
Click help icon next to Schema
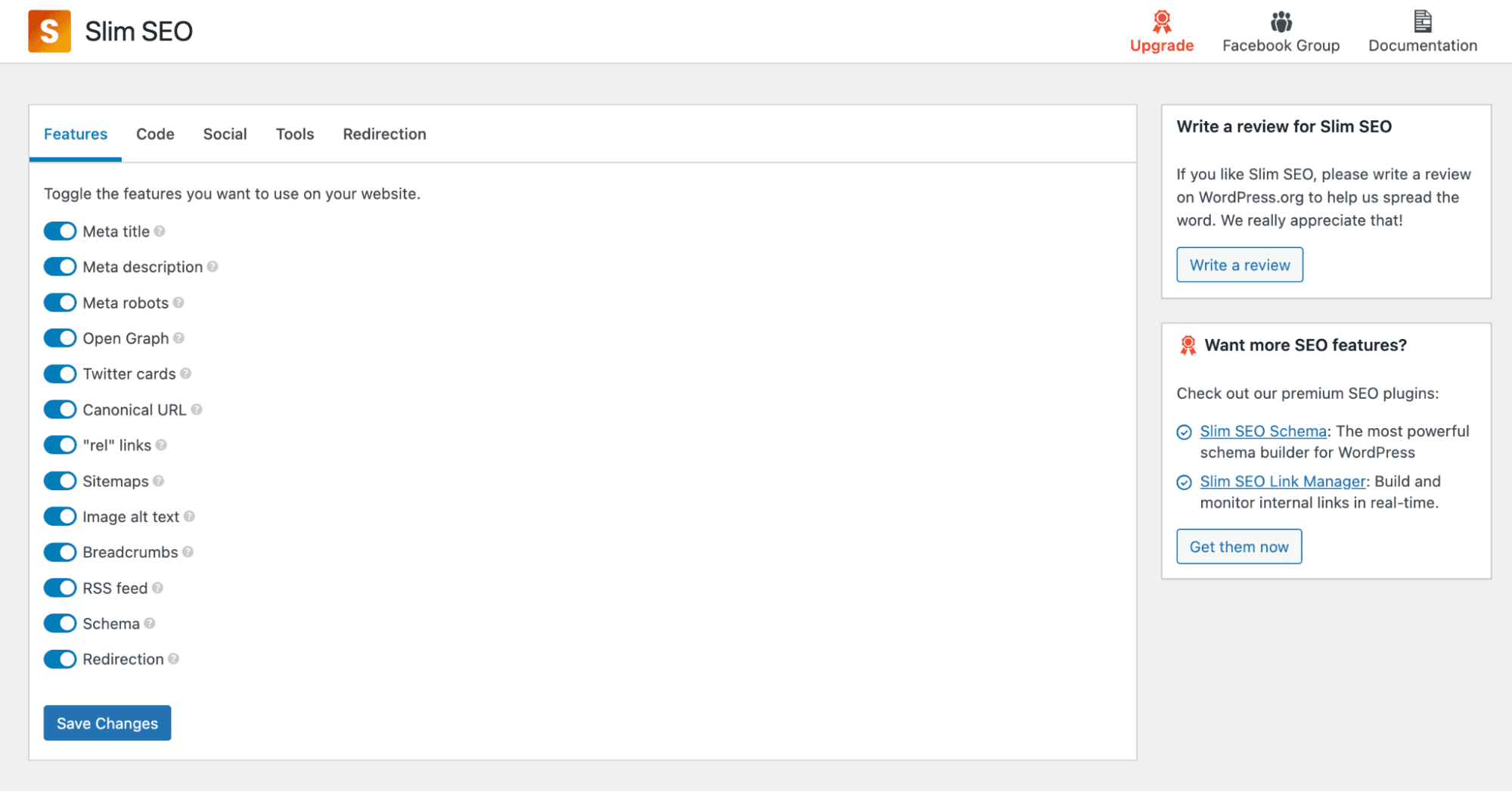pos(150,623)
